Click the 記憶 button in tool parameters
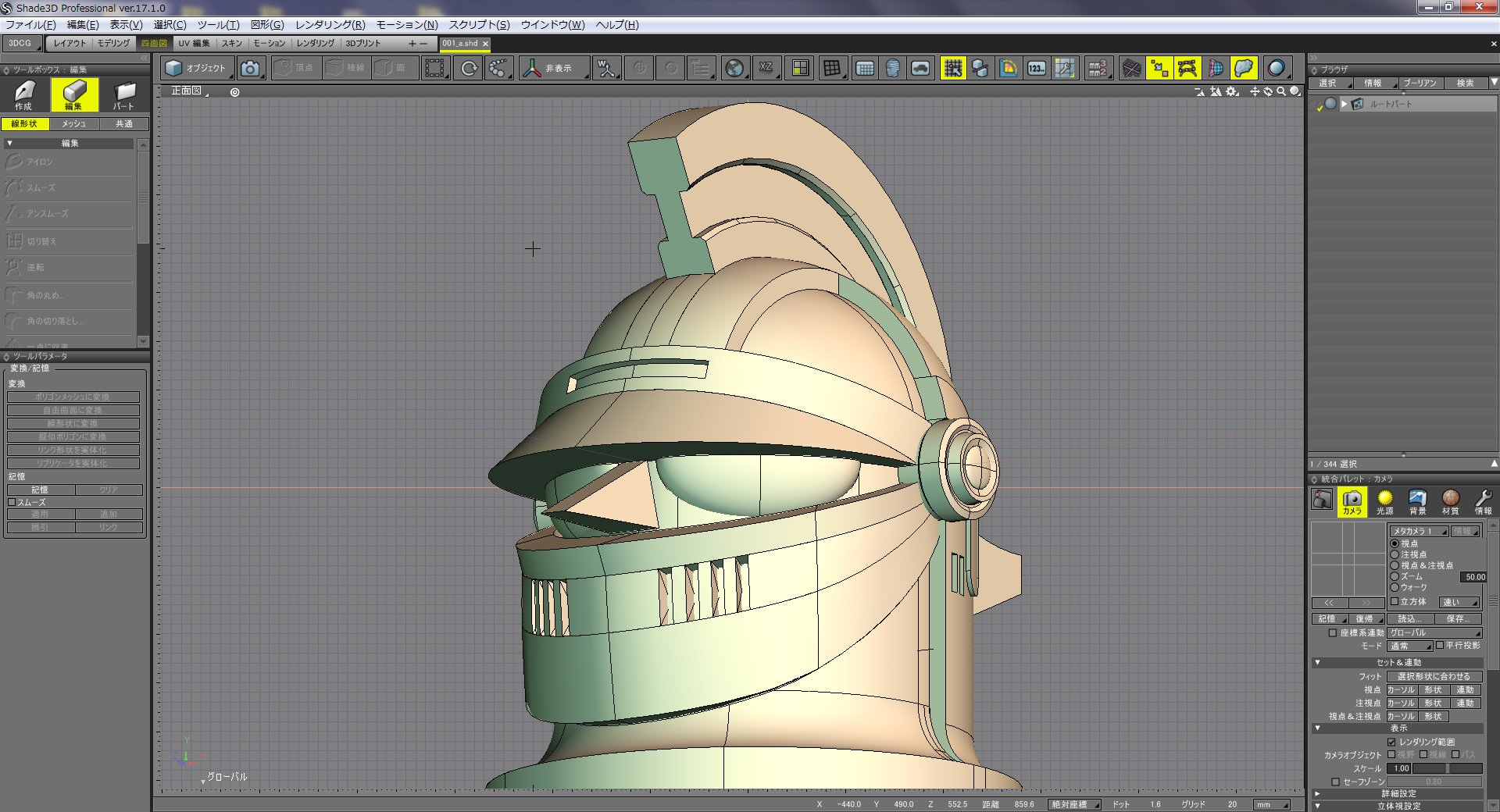Viewport: 1500px width, 812px height. 40,490
